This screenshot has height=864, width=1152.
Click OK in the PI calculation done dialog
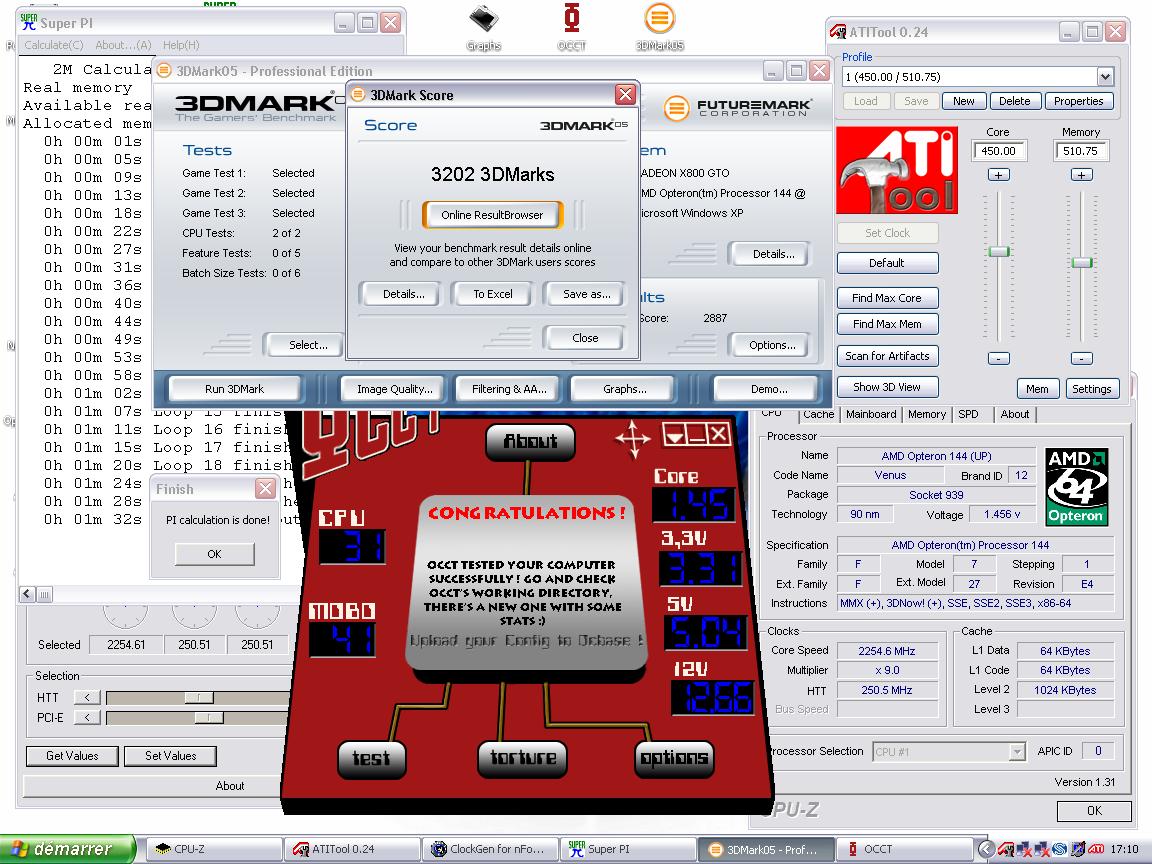click(214, 554)
